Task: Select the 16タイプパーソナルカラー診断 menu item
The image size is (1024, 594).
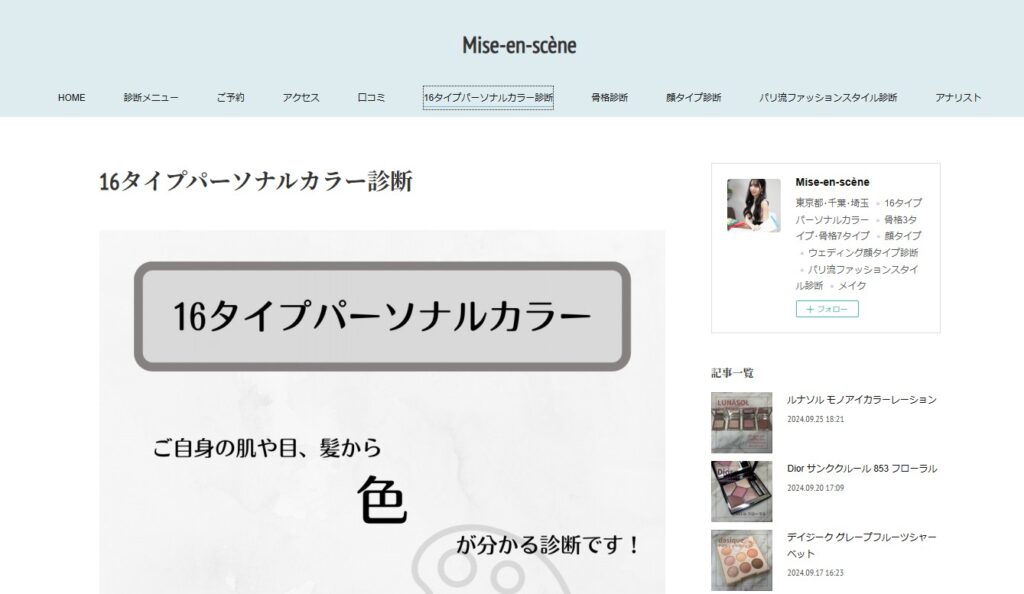Action: coord(488,98)
